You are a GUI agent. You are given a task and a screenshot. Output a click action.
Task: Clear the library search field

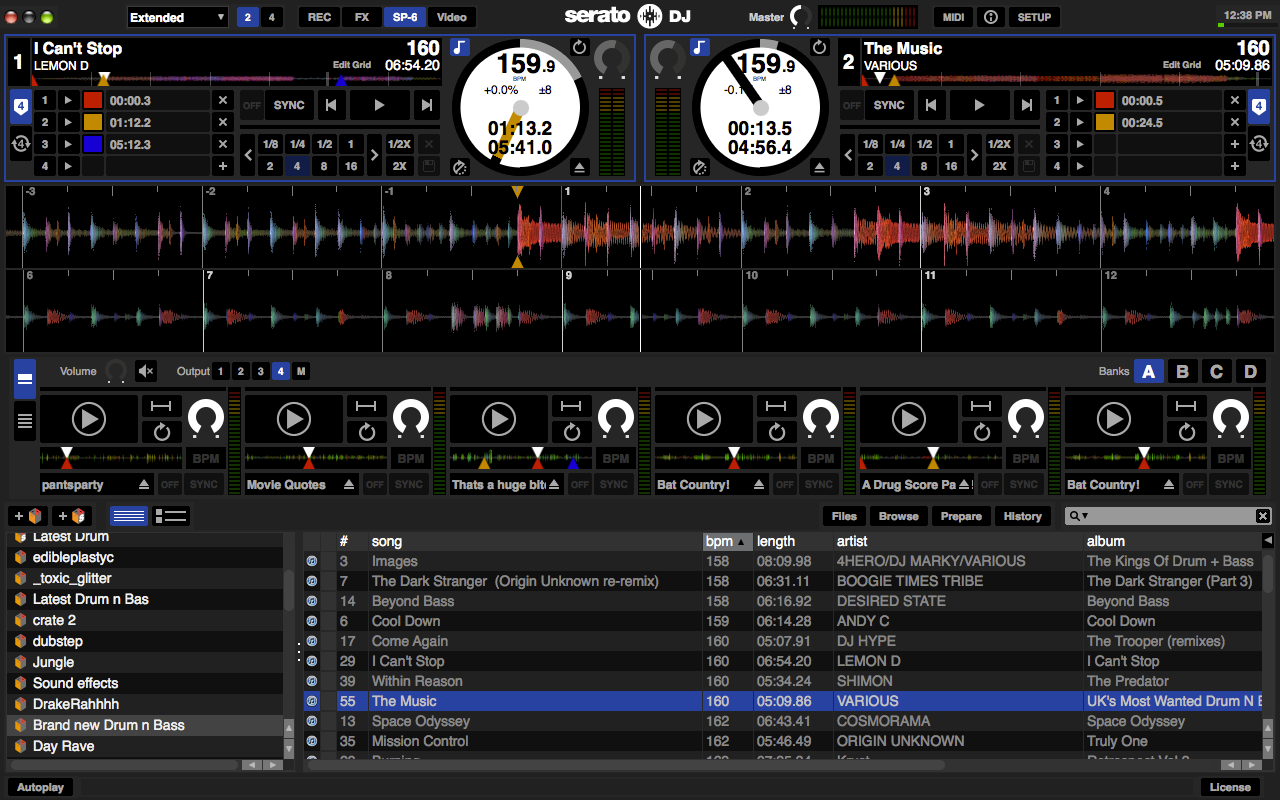(1263, 516)
